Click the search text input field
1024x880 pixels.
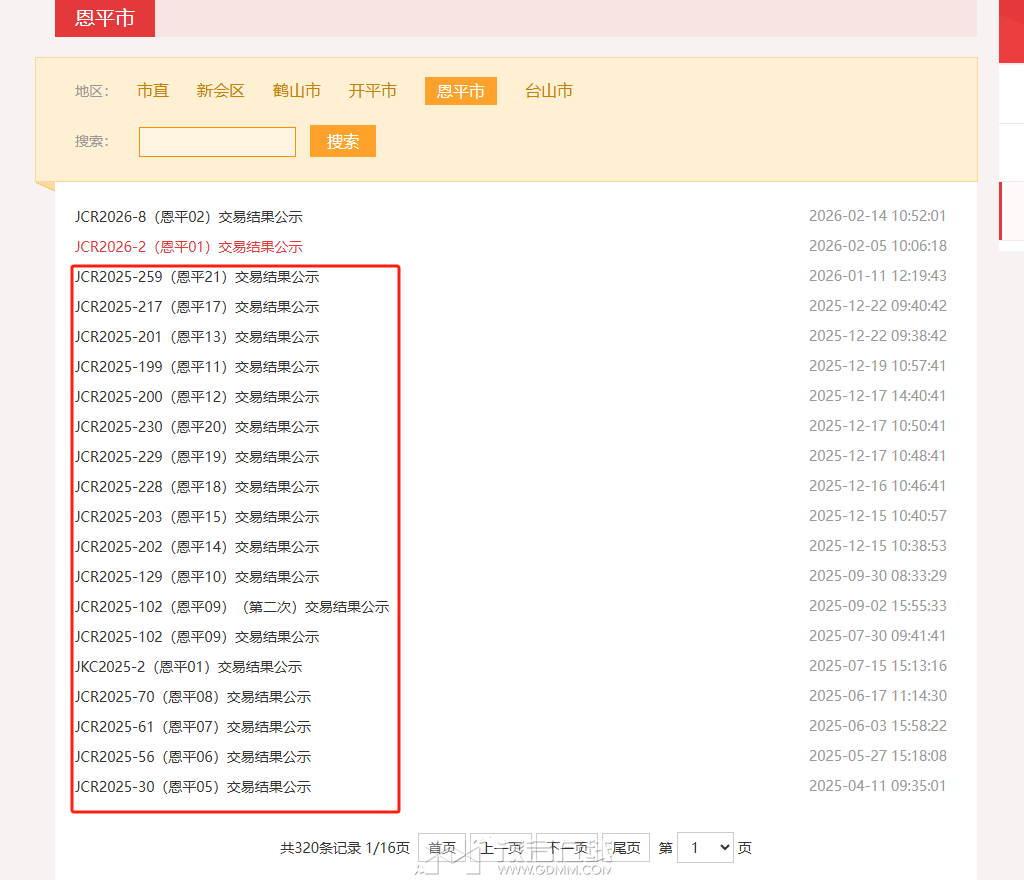[x=217, y=141]
